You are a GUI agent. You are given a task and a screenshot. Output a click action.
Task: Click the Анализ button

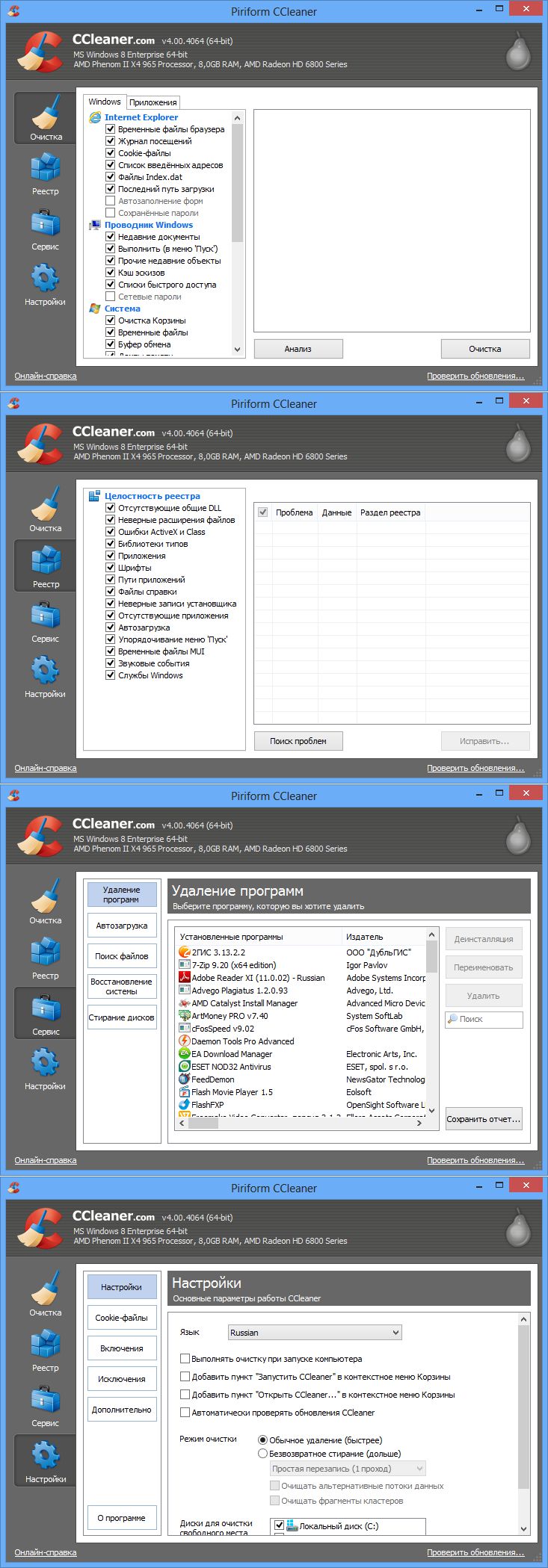coord(298,349)
